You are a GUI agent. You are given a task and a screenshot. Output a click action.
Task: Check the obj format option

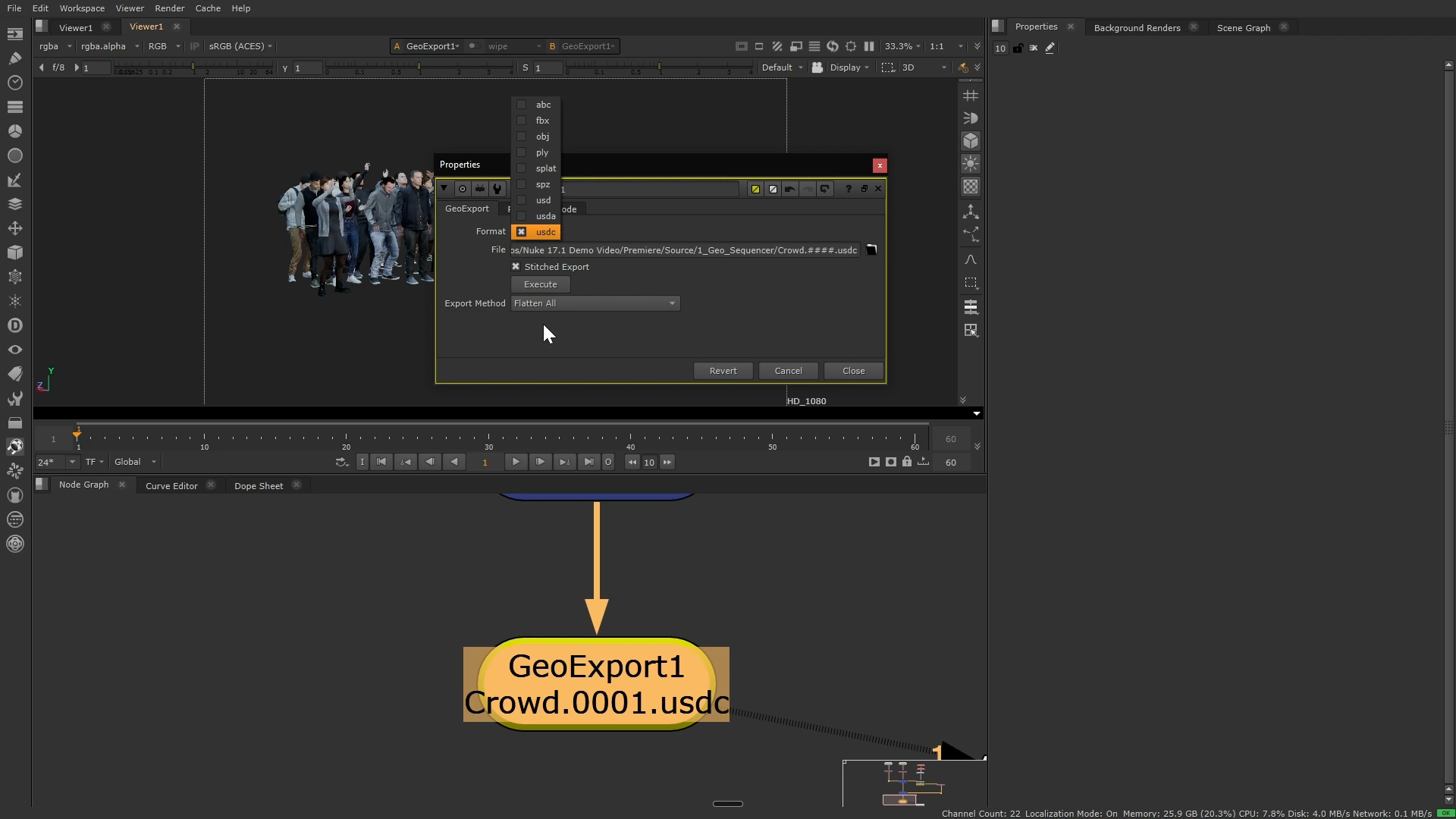(535, 136)
